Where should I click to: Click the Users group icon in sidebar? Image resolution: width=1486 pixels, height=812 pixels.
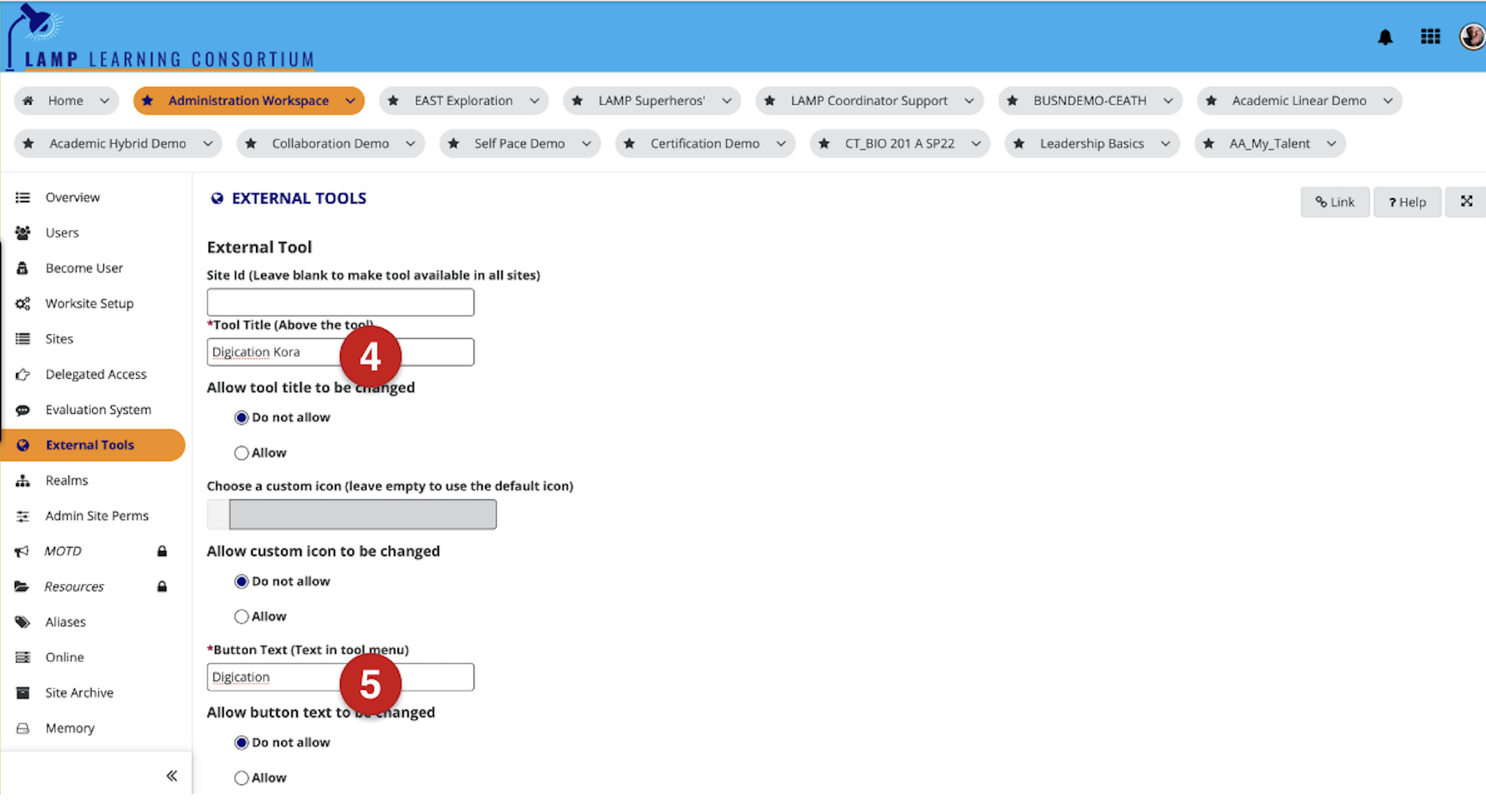[x=23, y=233]
